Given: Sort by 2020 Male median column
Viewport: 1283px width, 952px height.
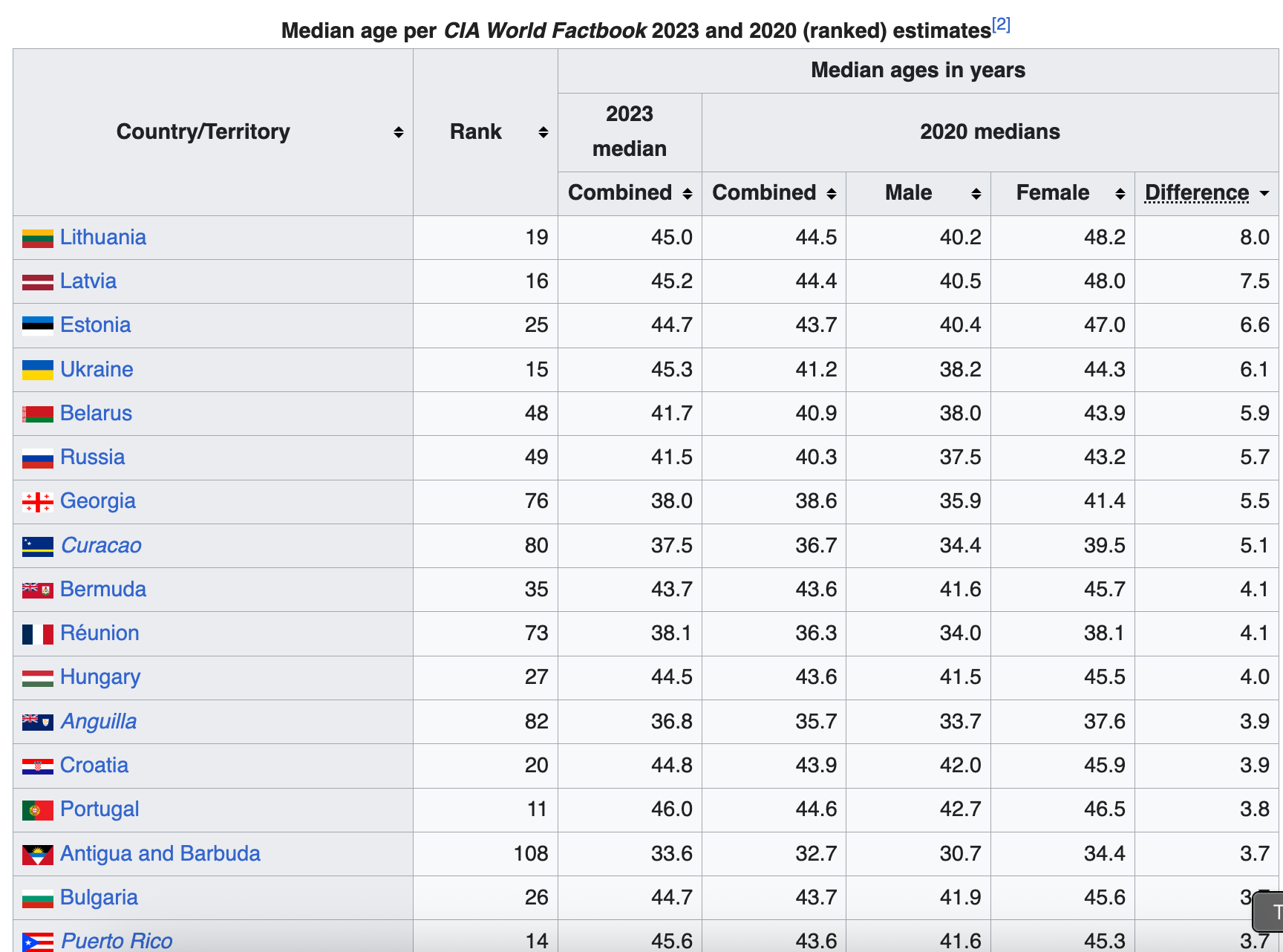Looking at the screenshot, I should (x=976, y=194).
